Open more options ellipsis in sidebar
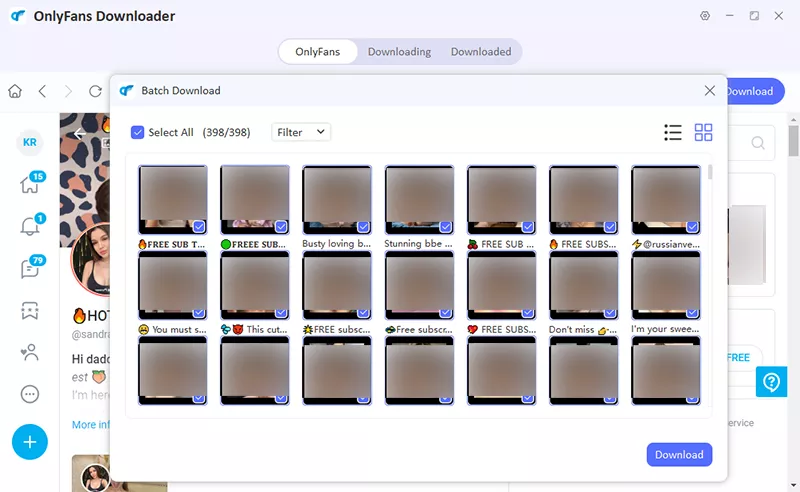This screenshot has width=800, height=492. click(30, 394)
